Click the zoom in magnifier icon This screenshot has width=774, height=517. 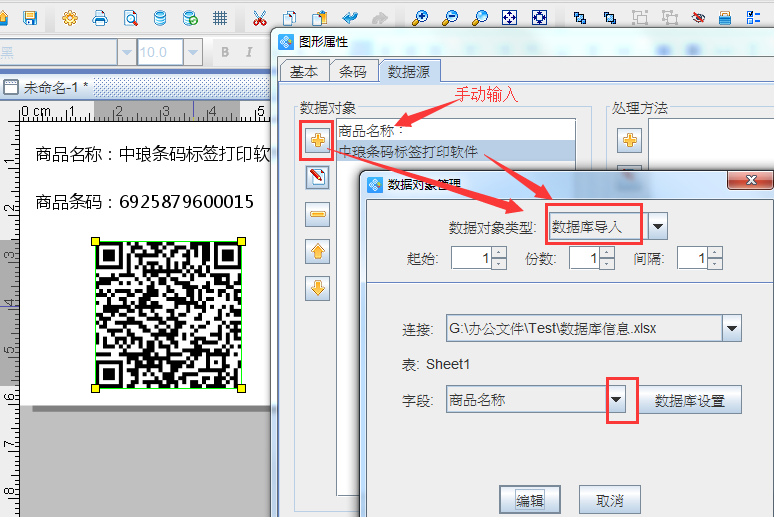pyautogui.click(x=420, y=18)
